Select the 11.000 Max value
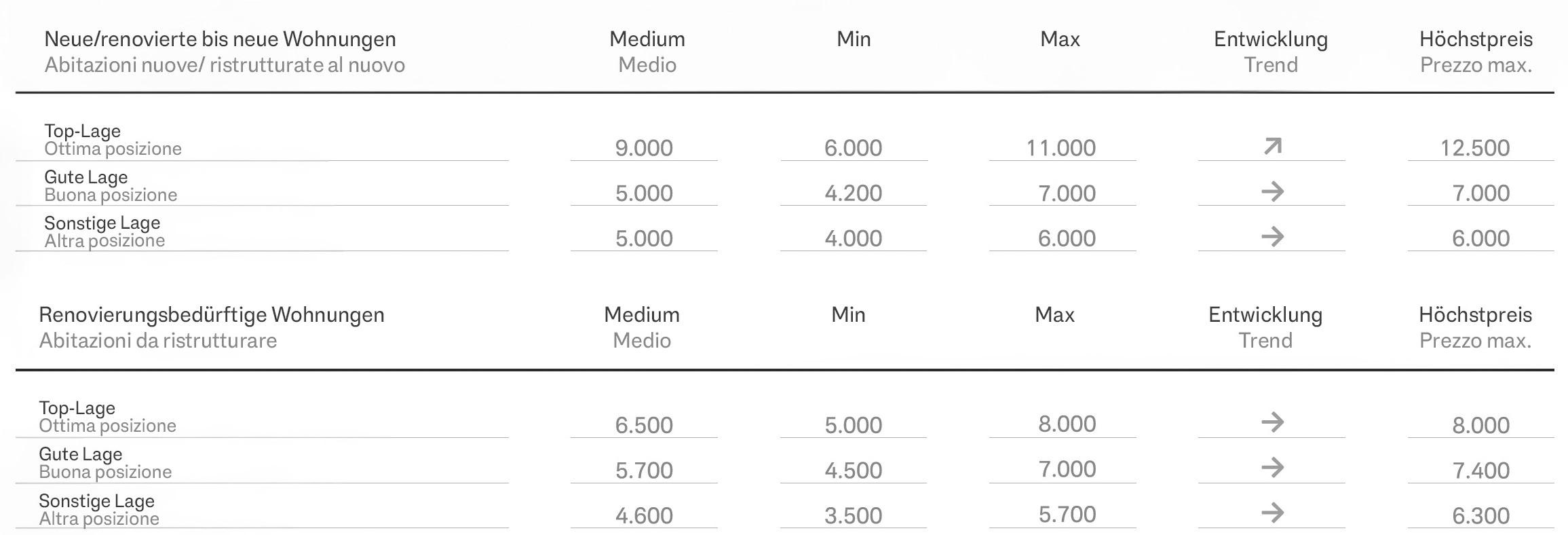 point(1061,148)
